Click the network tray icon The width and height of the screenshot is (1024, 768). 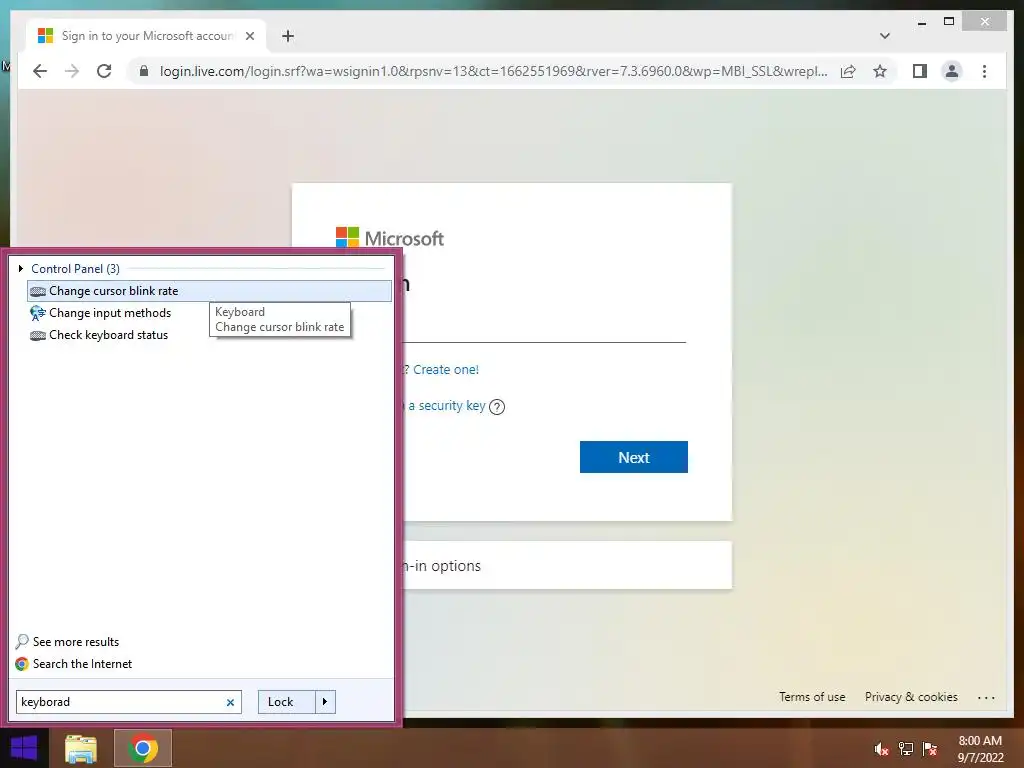906,749
